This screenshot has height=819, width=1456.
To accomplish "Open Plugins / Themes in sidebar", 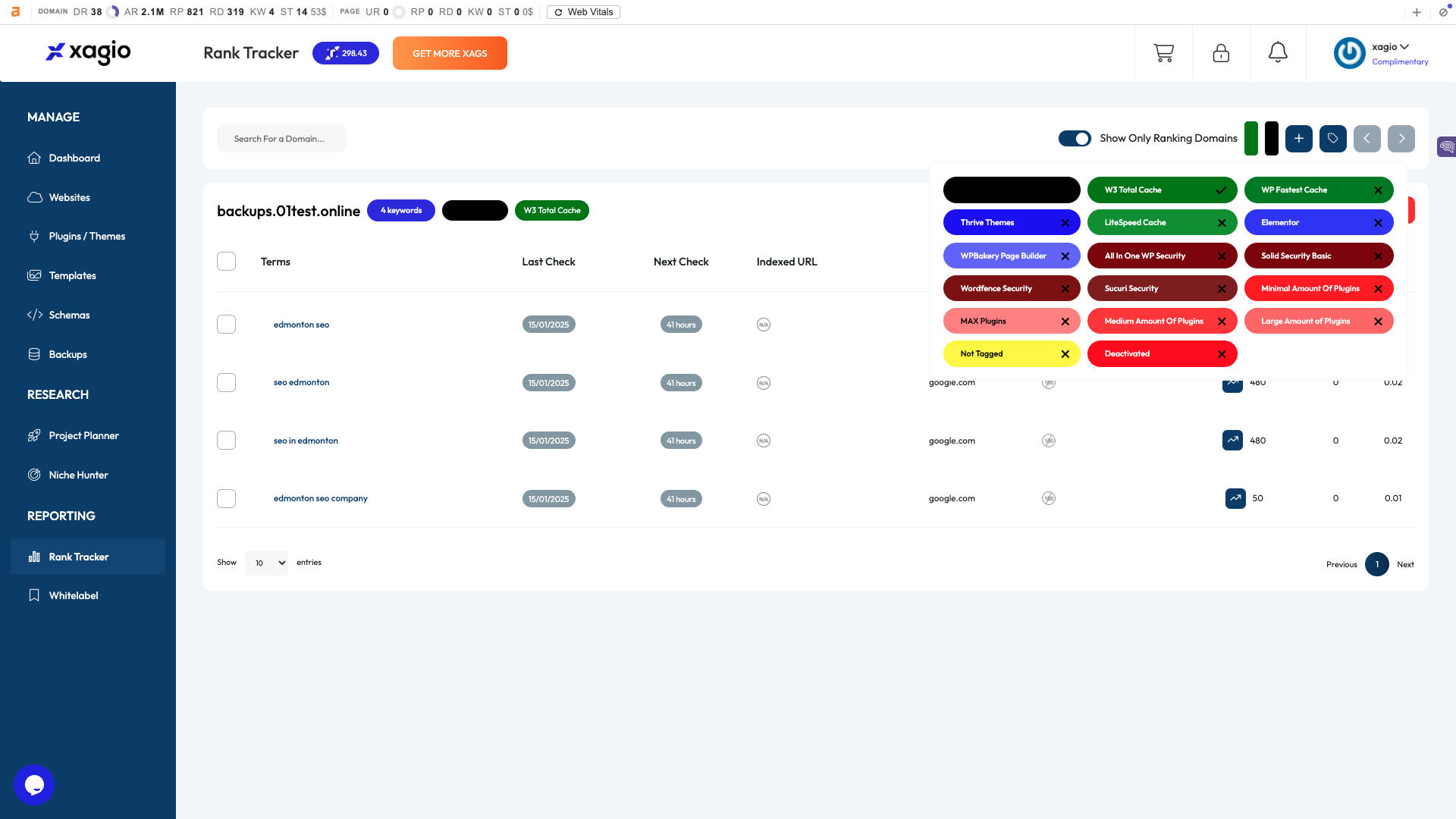I will (87, 236).
